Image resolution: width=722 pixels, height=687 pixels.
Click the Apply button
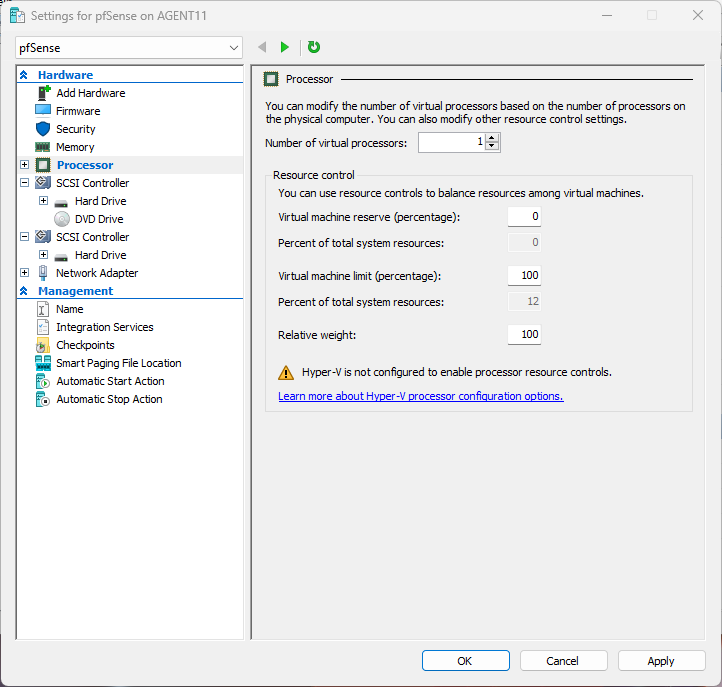(660, 660)
